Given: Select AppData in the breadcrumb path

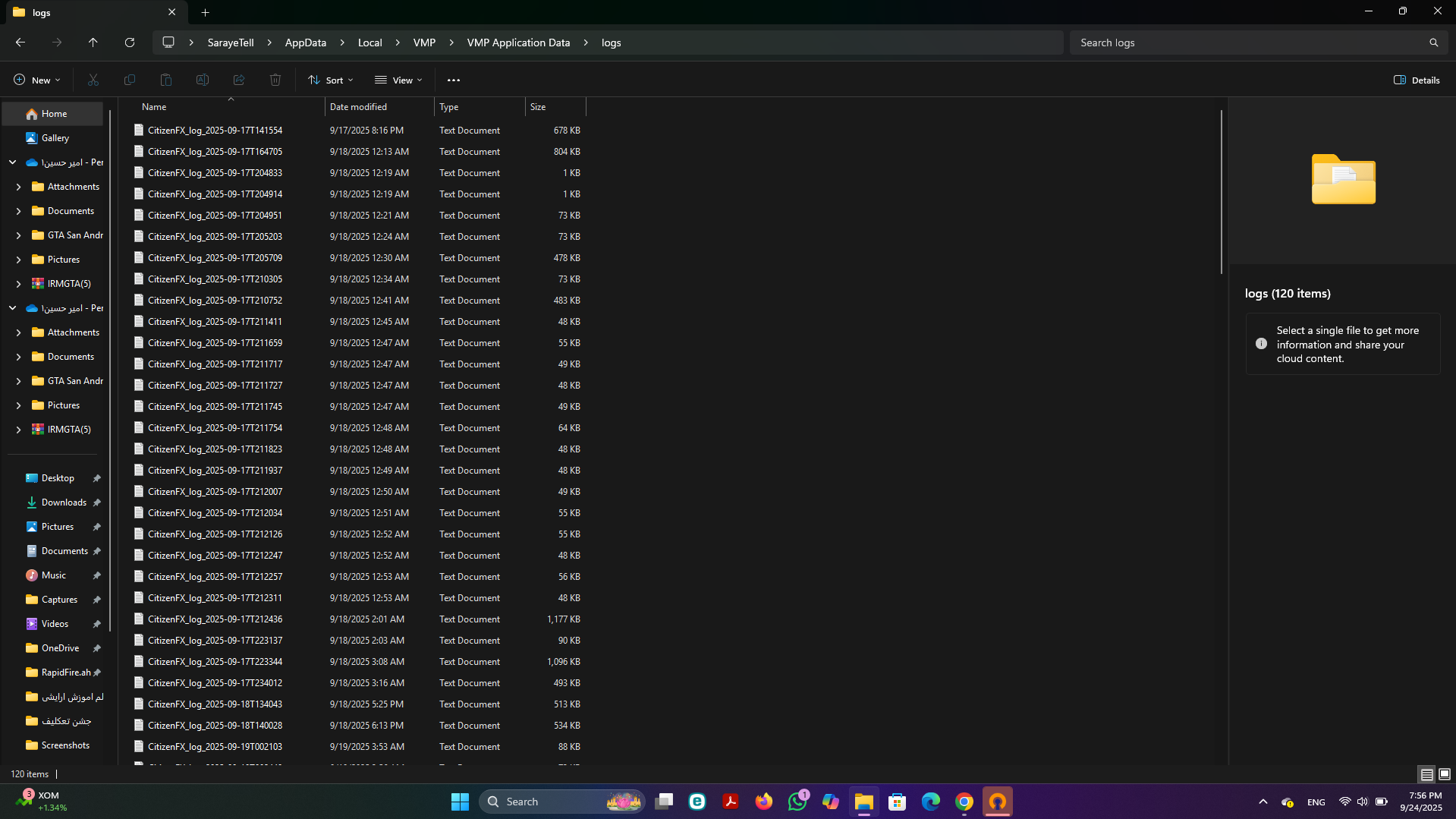Looking at the screenshot, I should coord(305,43).
